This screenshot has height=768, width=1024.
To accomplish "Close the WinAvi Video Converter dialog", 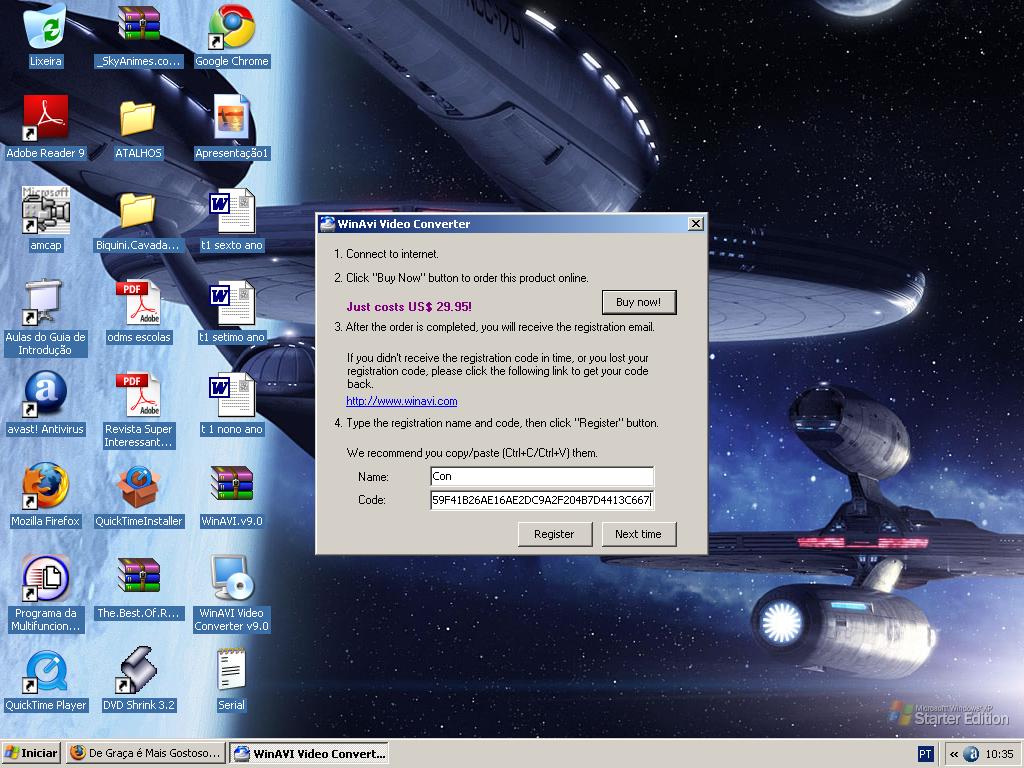I will click(x=696, y=223).
